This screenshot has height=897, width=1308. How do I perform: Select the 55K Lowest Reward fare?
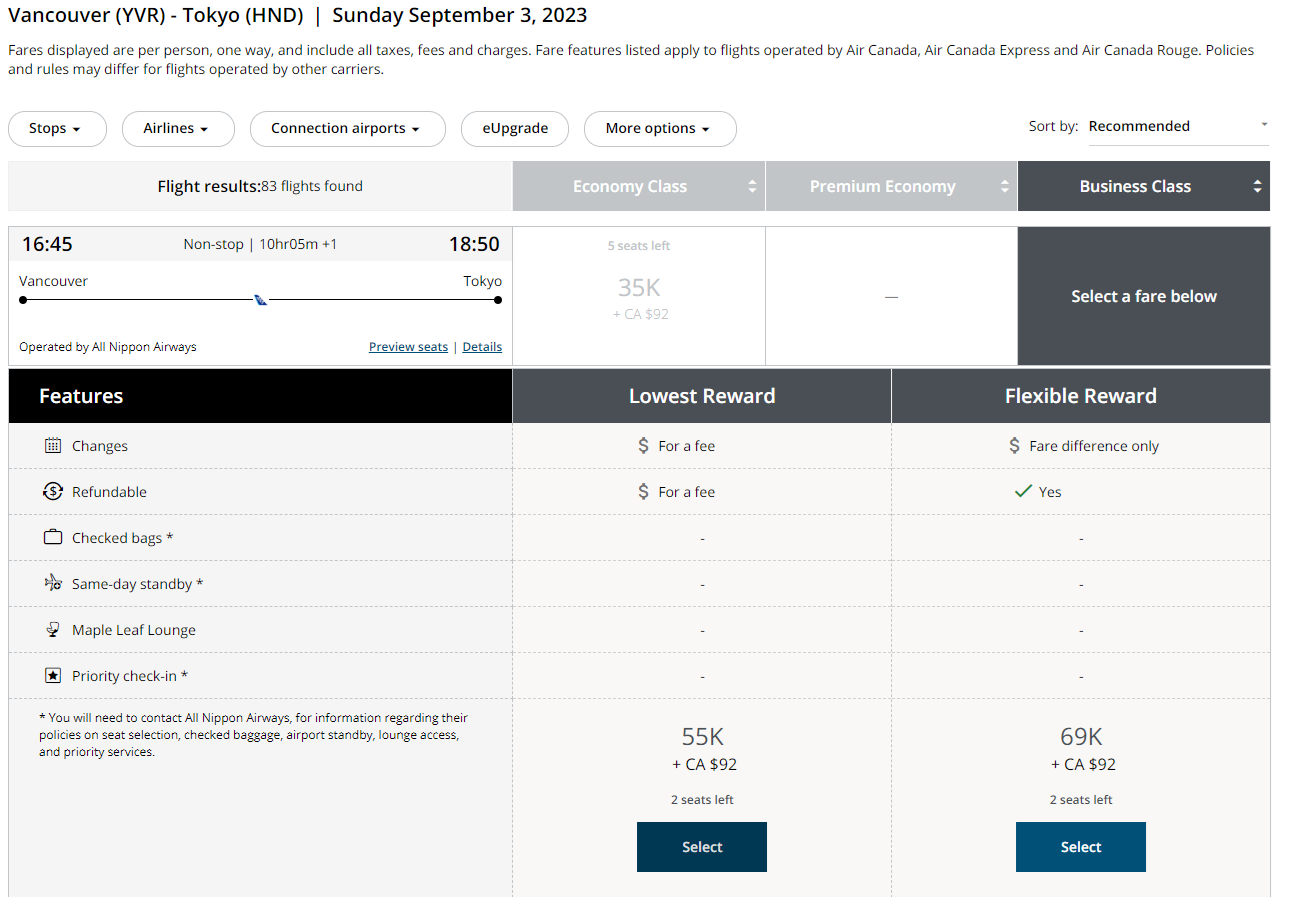tap(701, 847)
